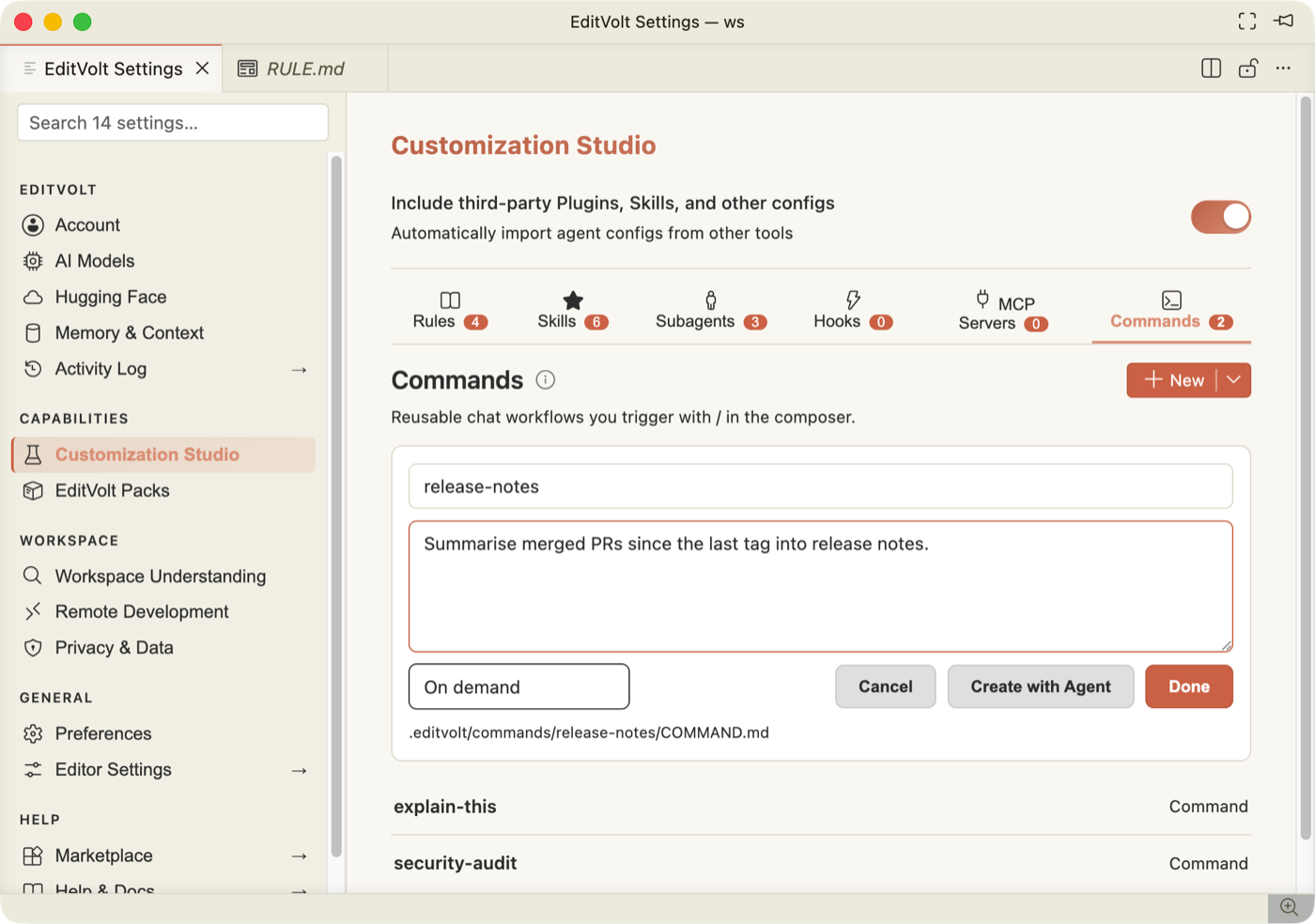Viewport: 1315px width, 924px height.
Task: Click the EditVolt Settings tab list icon
Action: (x=30, y=69)
